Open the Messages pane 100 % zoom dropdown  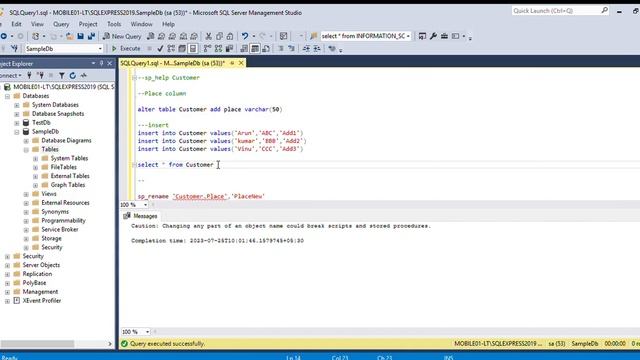click(147, 332)
